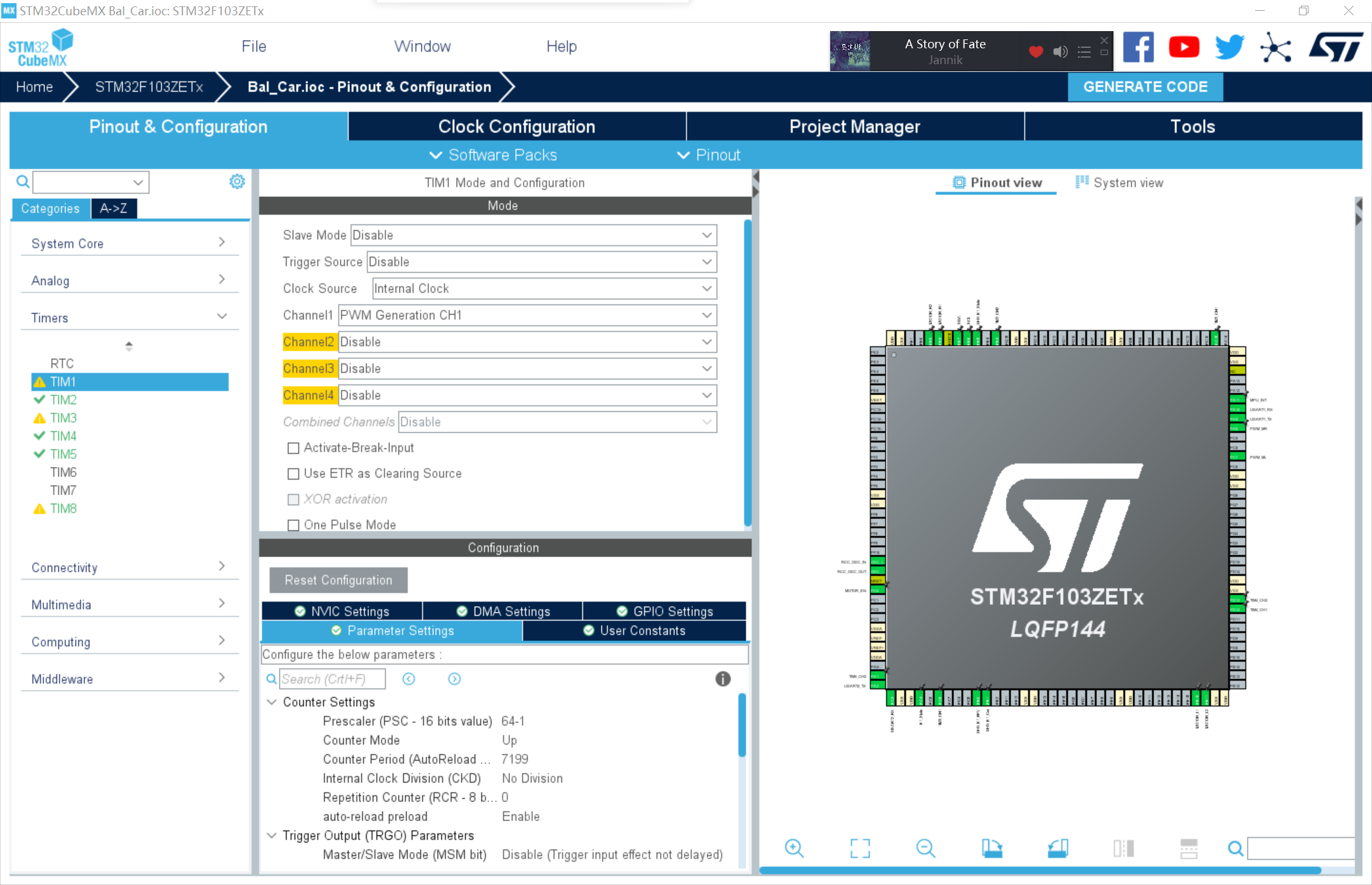Open the Software Packs menu
This screenshot has width=1372, height=885.
click(x=493, y=155)
